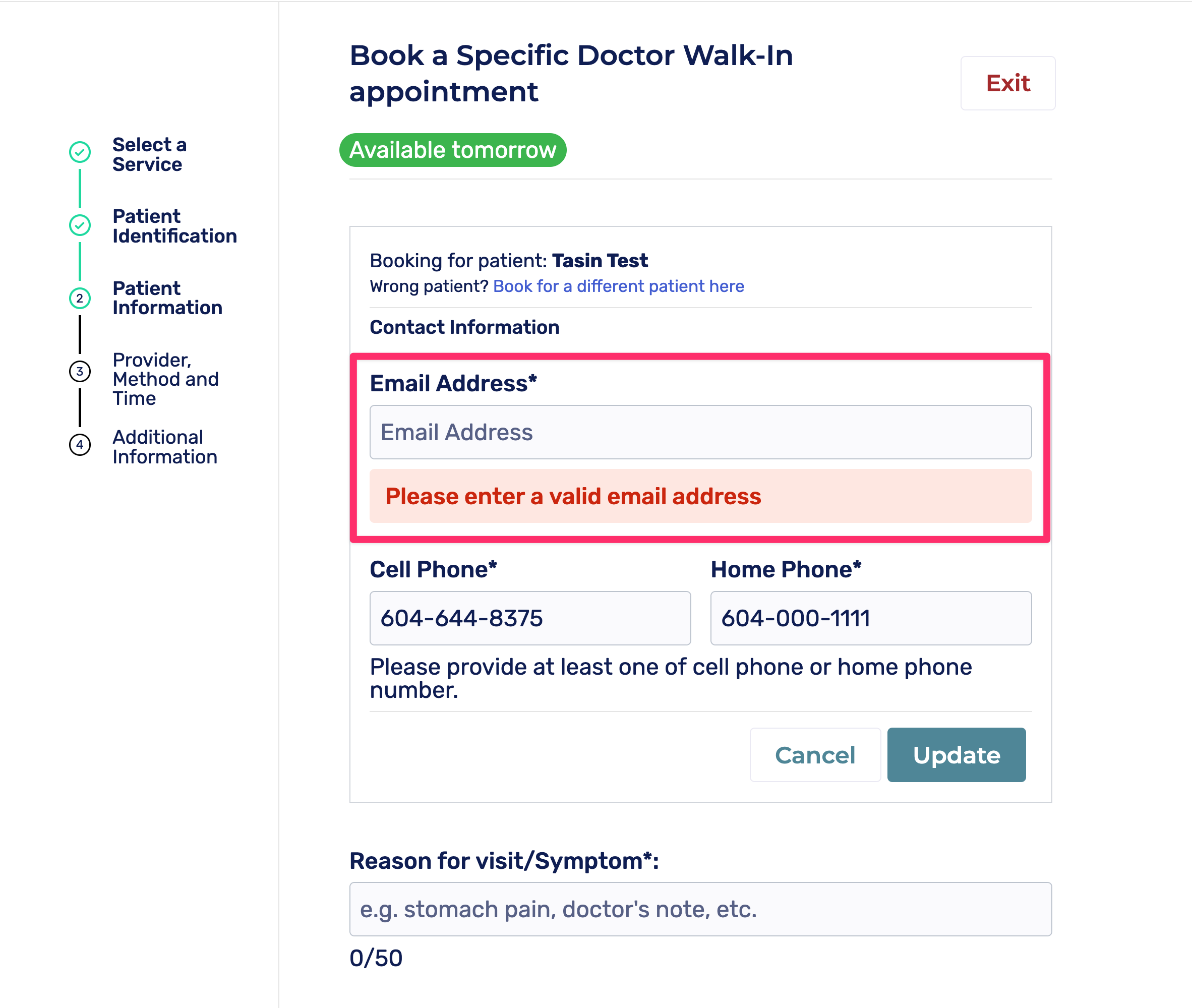
Task: Select the Additional Information step
Action: [x=164, y=447]
